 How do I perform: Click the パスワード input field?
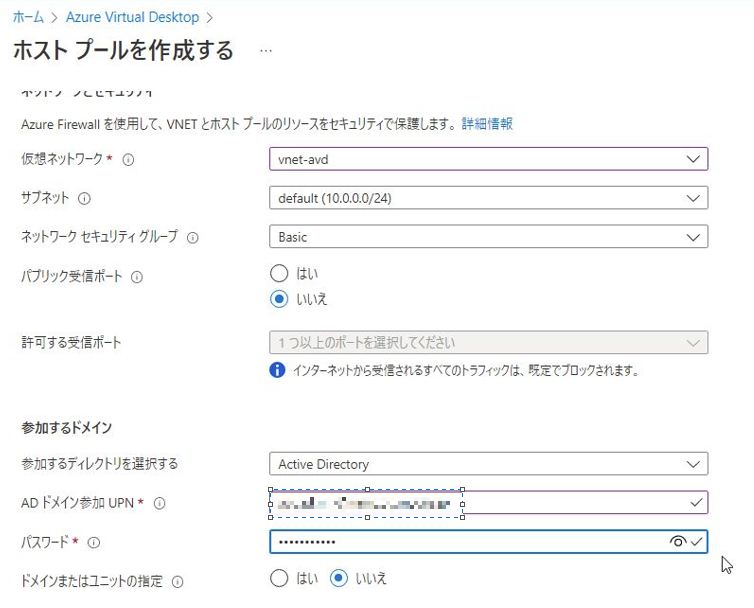coord(489,542)
